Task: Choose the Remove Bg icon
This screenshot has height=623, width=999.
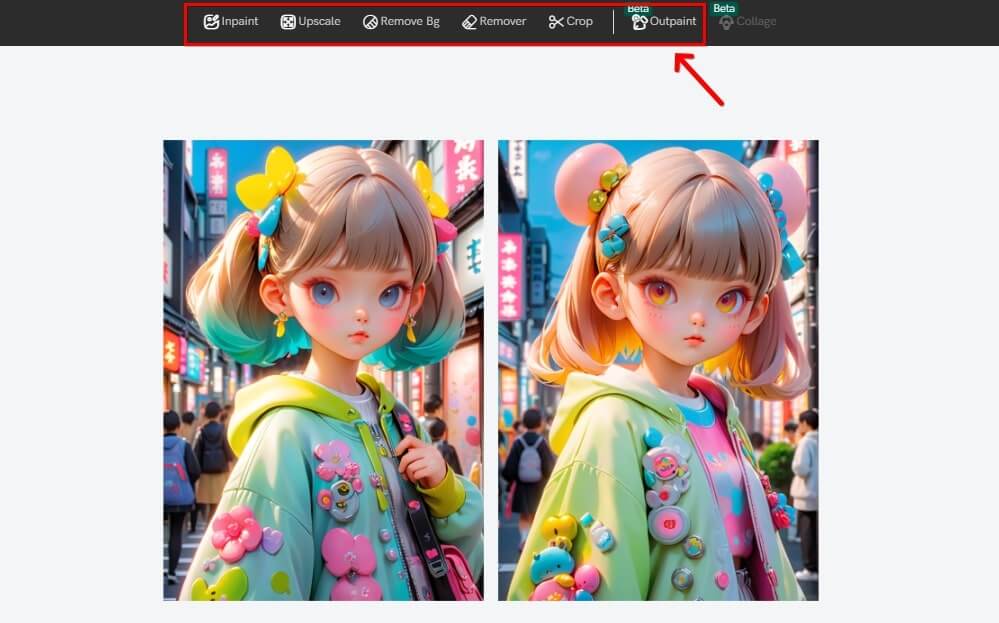Action: (x=370, y=22)
